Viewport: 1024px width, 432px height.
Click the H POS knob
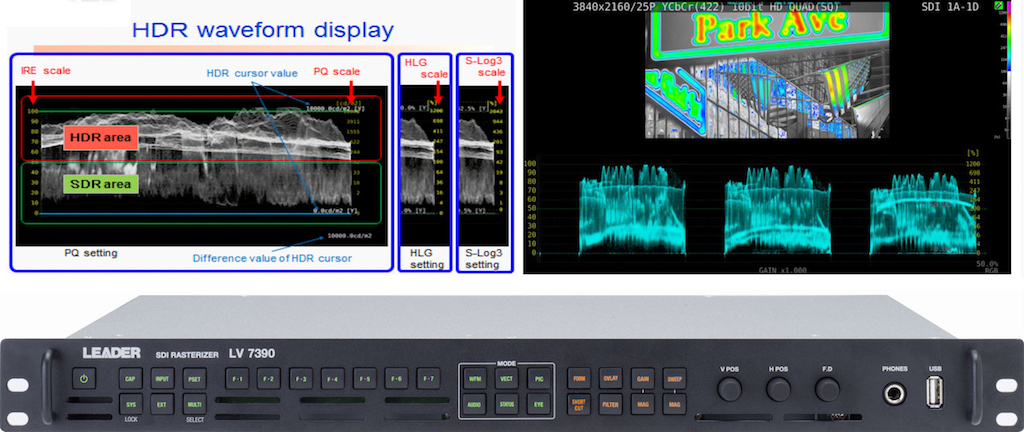pyautogui.click(x=778, y=390)
